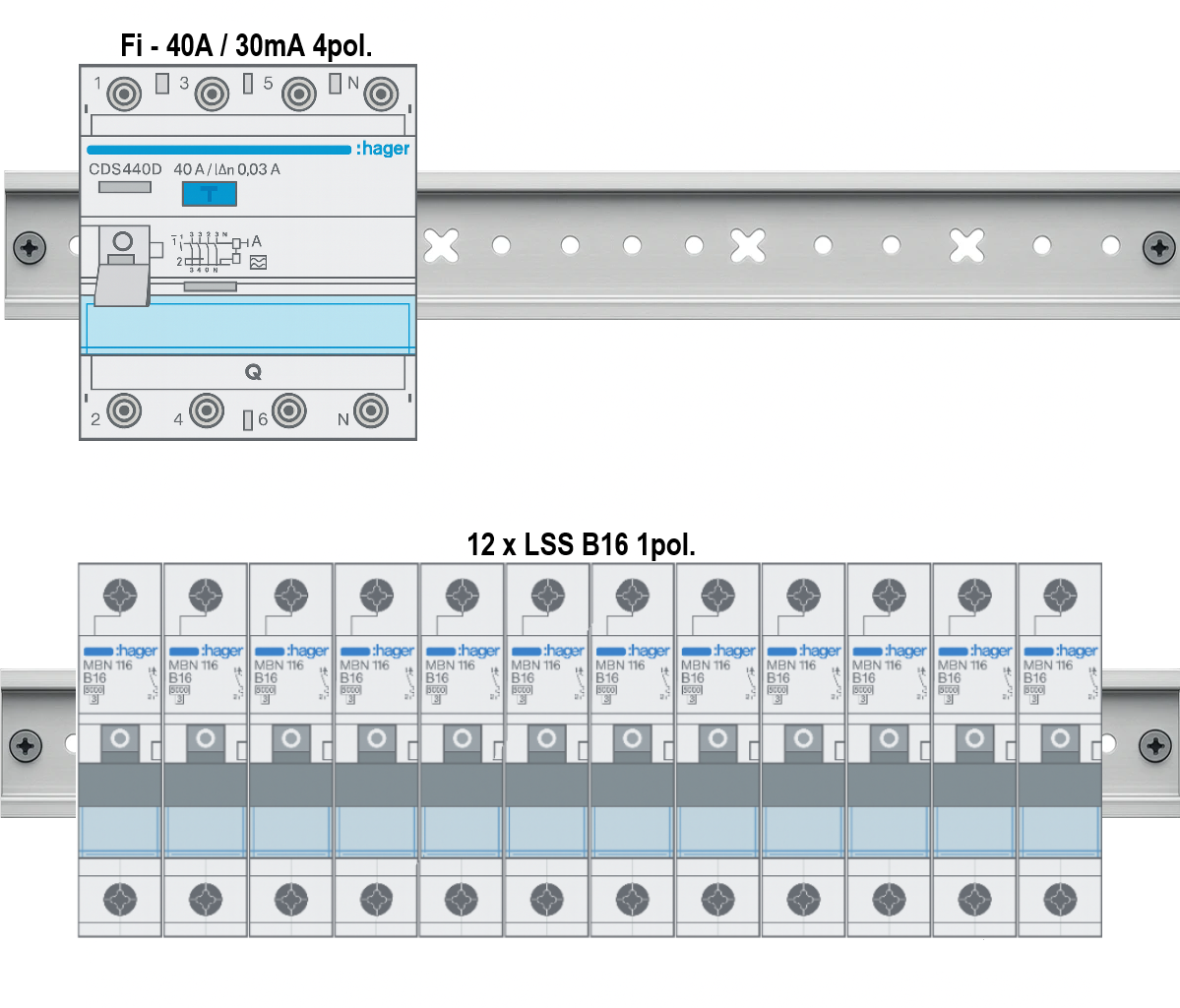Click bottom terminal screw 2 on the RCD

tap(124, 410)
